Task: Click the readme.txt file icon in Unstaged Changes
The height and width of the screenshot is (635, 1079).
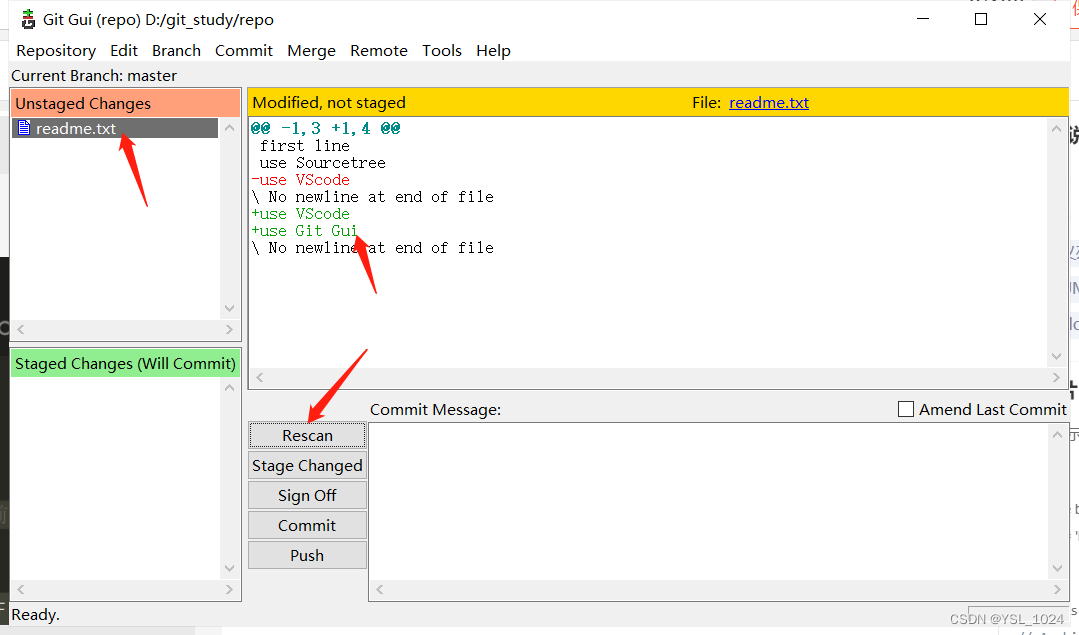Action: click(24, 128)
